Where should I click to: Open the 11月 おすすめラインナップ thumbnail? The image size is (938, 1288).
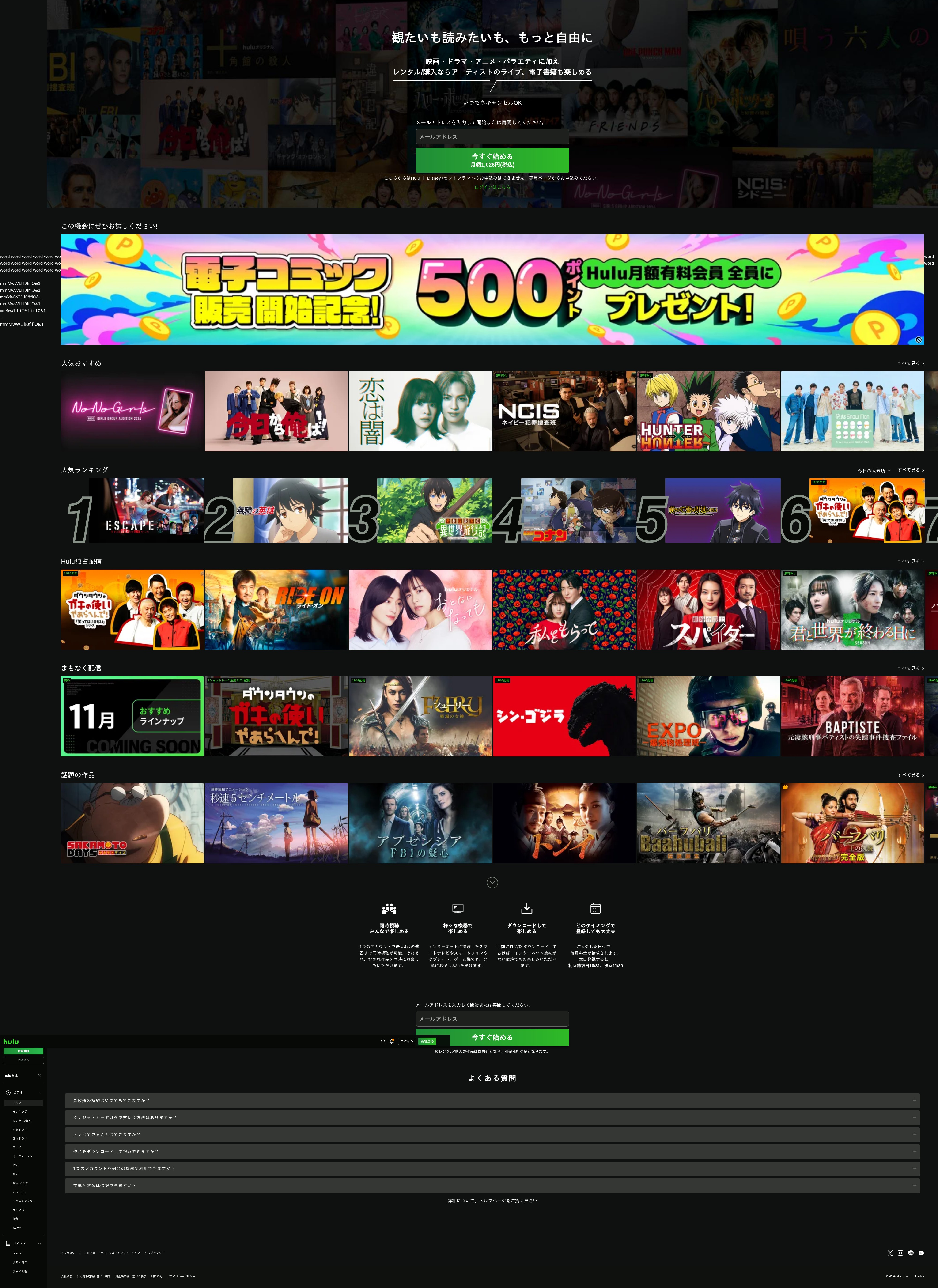pos(132,716)
